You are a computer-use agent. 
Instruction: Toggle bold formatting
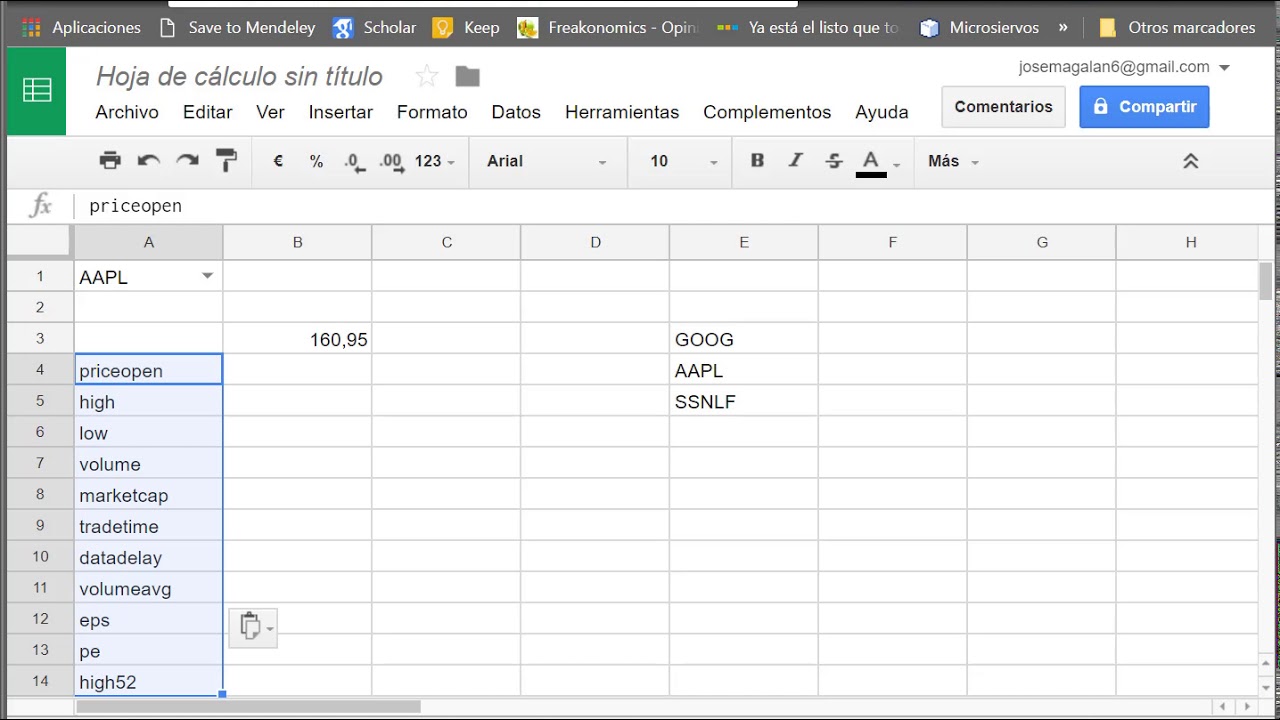[x=757, y=161]
